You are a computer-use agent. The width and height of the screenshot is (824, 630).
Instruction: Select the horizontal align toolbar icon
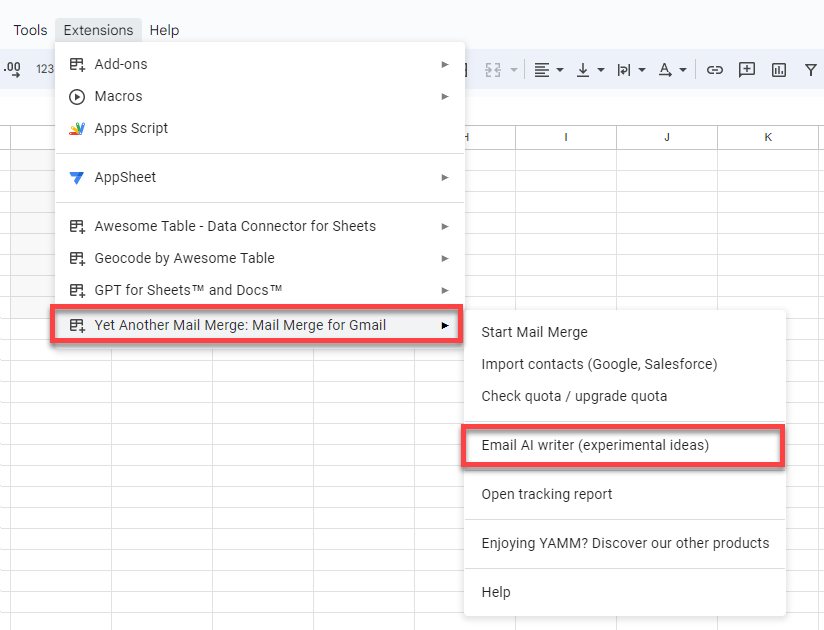pyautogui.click(x=542, y=69)
